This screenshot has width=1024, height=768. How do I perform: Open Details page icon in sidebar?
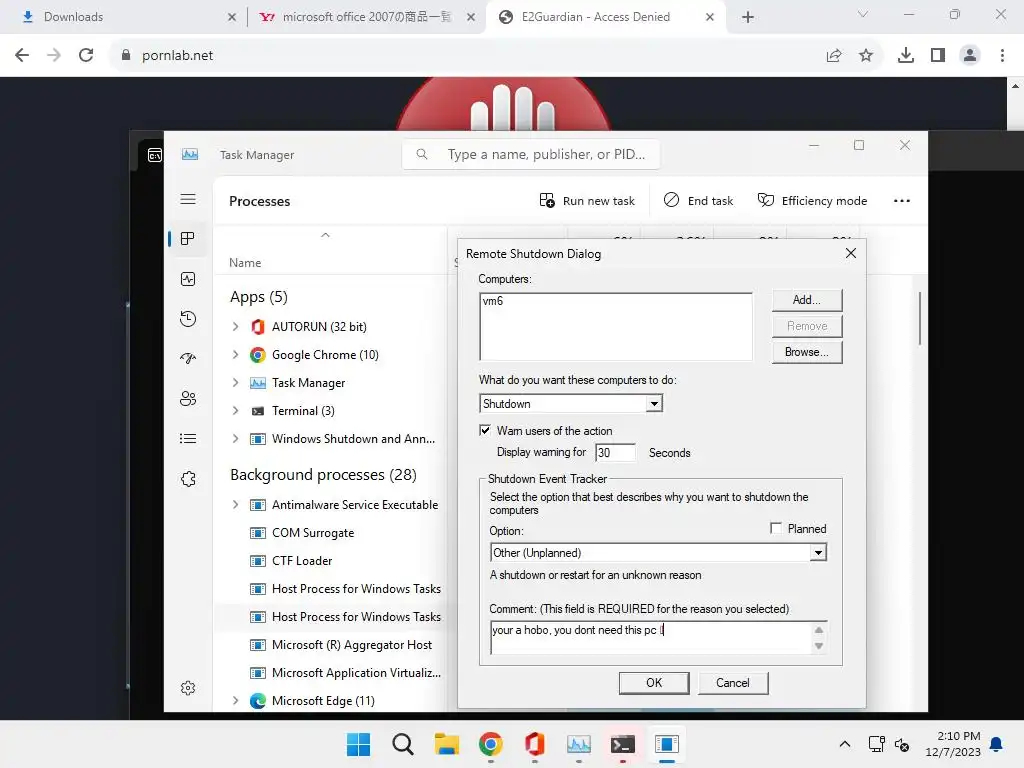pyautogui.click(x=188, y=439)
